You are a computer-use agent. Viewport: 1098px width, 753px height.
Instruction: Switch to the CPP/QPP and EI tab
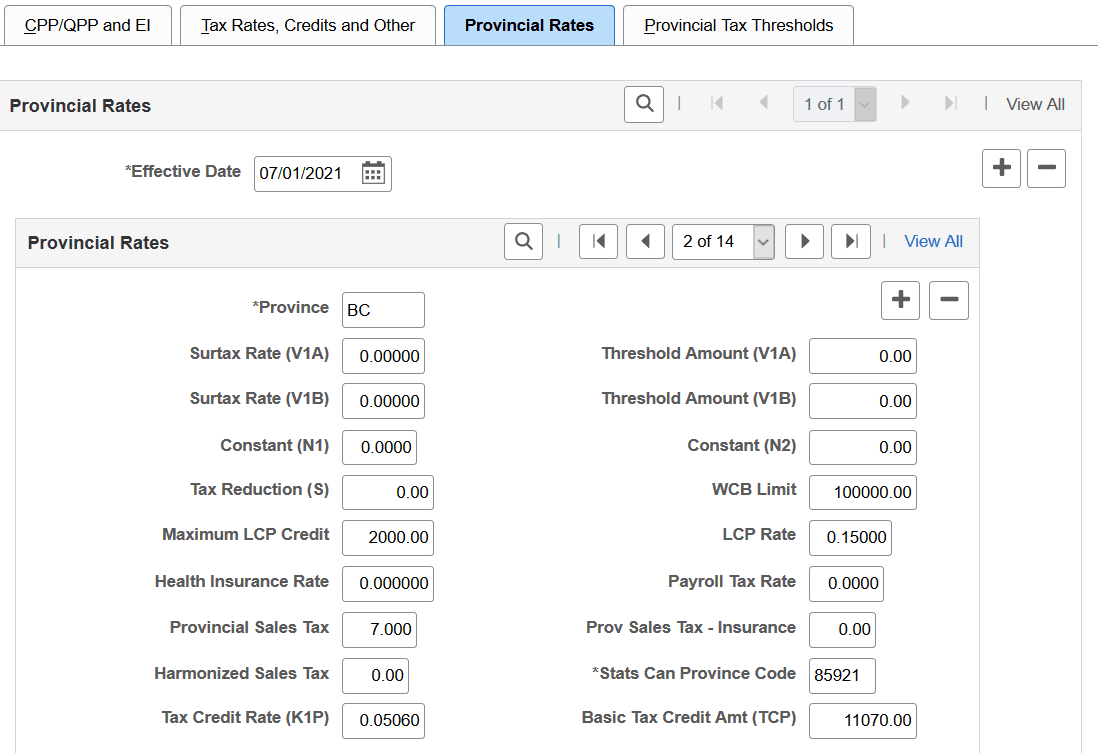tap(88, 25)
